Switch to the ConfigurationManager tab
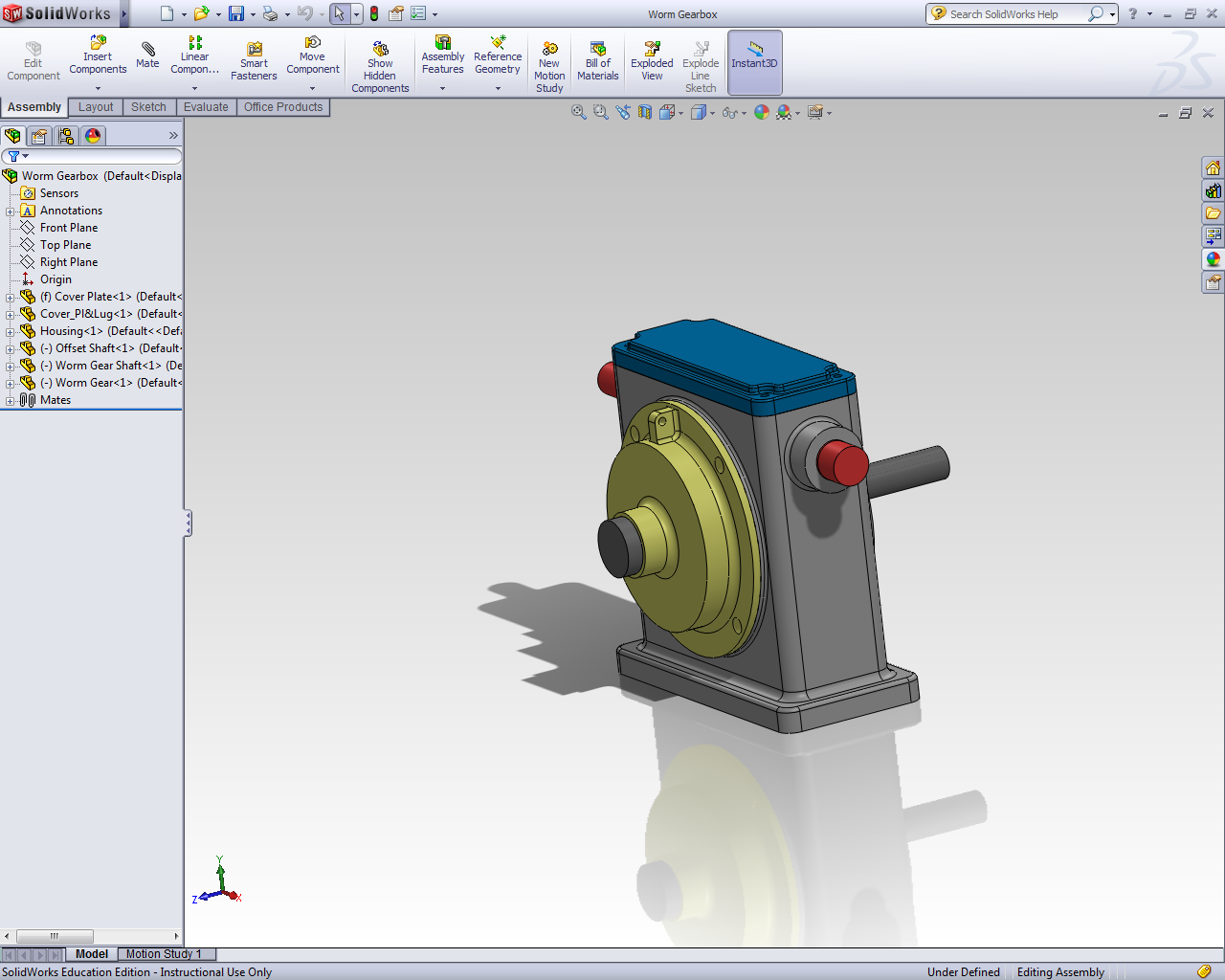This screenshot has height=980, width=1225. (66, 136)
